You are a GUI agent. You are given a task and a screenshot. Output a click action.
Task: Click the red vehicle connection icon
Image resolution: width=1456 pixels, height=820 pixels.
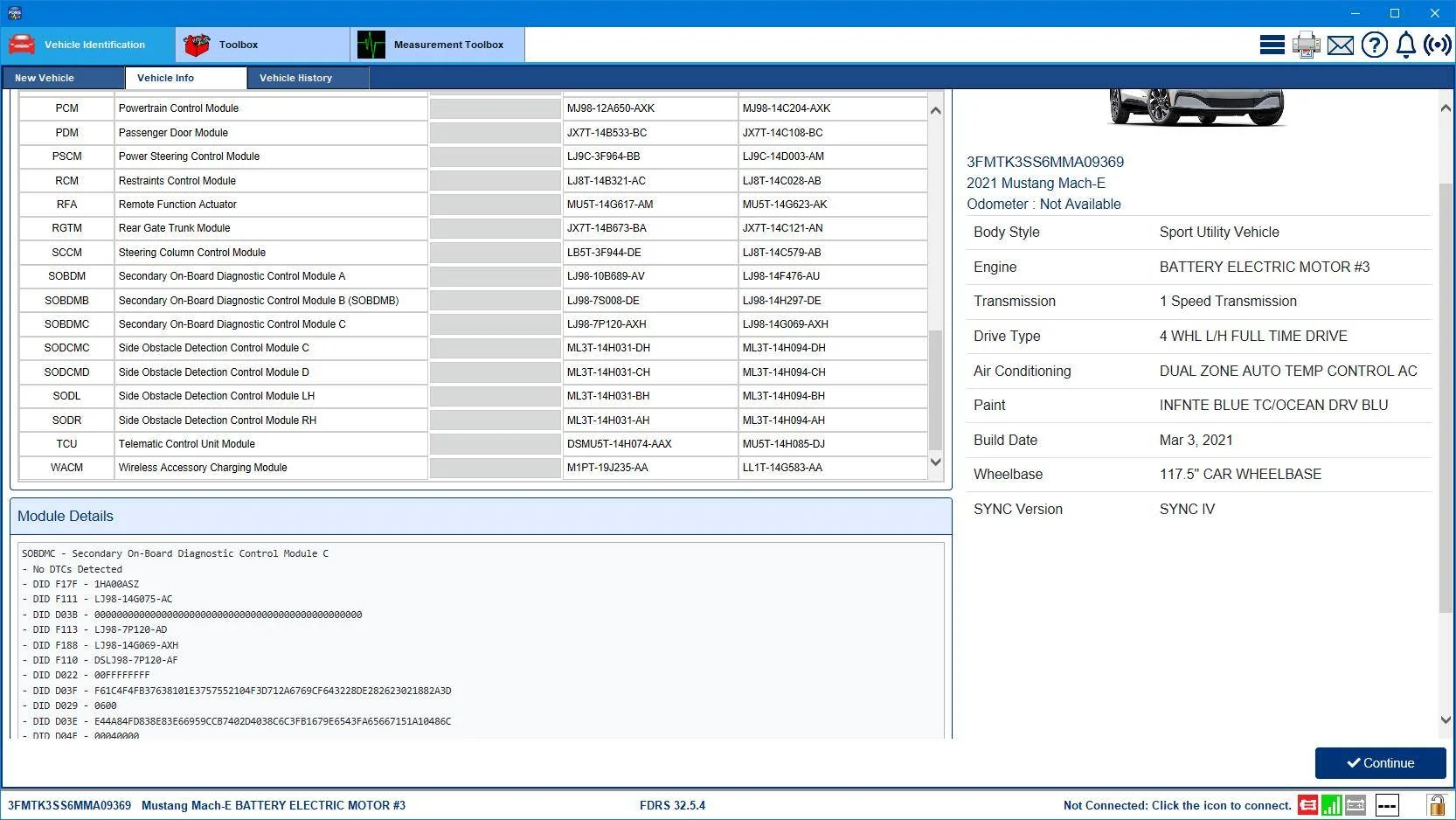[x=1307, y=805]
